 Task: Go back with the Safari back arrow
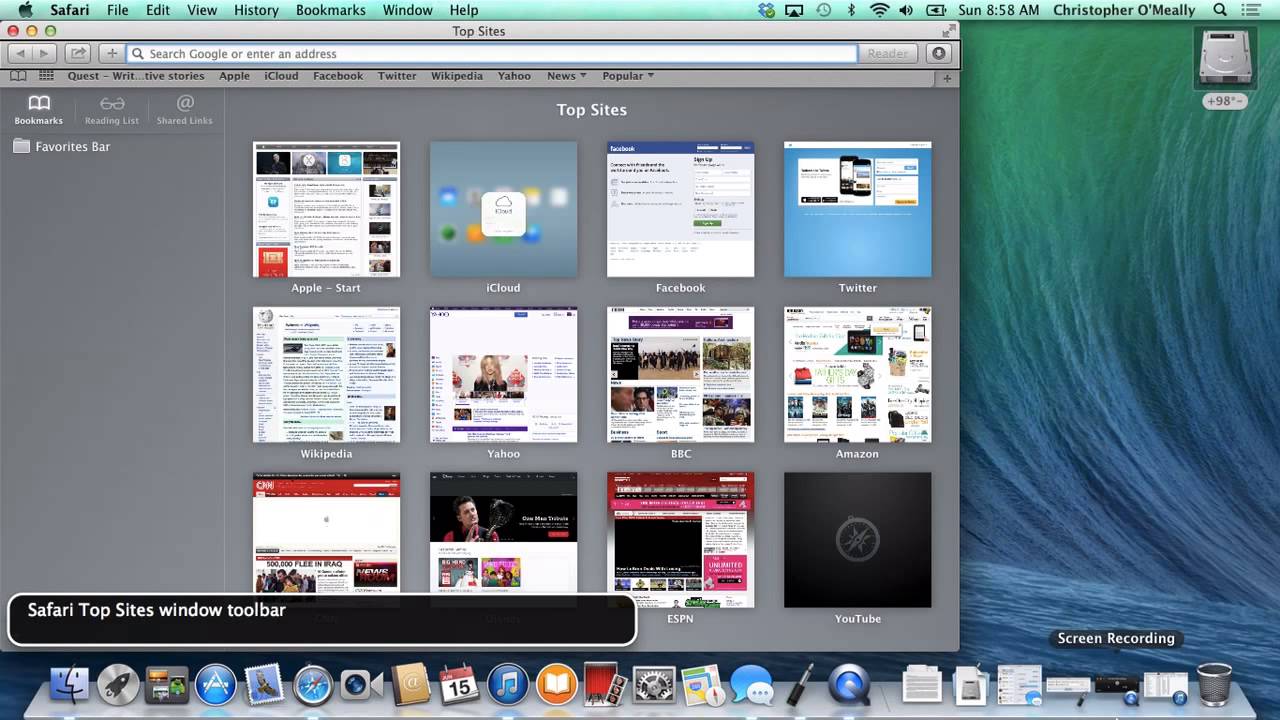(20, 53)
